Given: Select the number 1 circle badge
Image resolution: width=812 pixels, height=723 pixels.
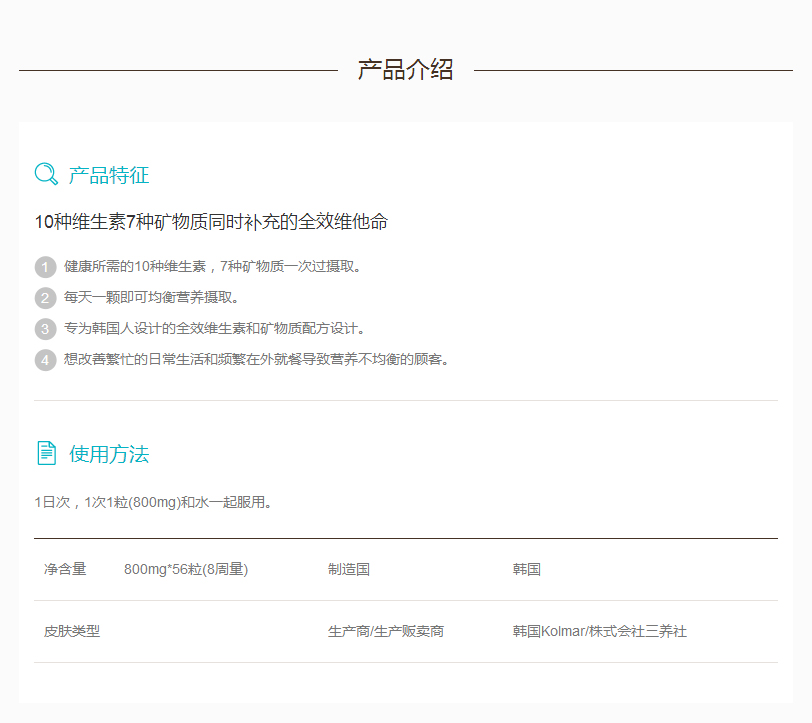Looking at the screenshot, I should click(45, 267).
